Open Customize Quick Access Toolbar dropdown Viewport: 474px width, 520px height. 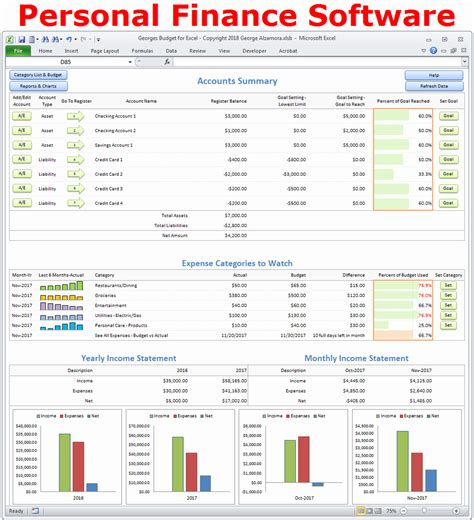(x=98, y=40)
